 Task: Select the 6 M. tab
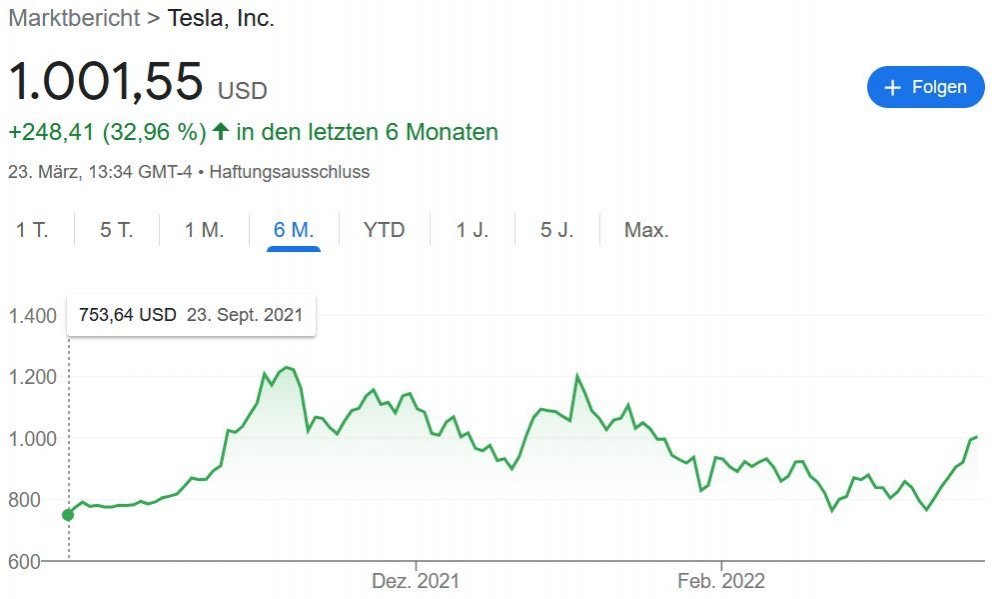pos(293,230)
